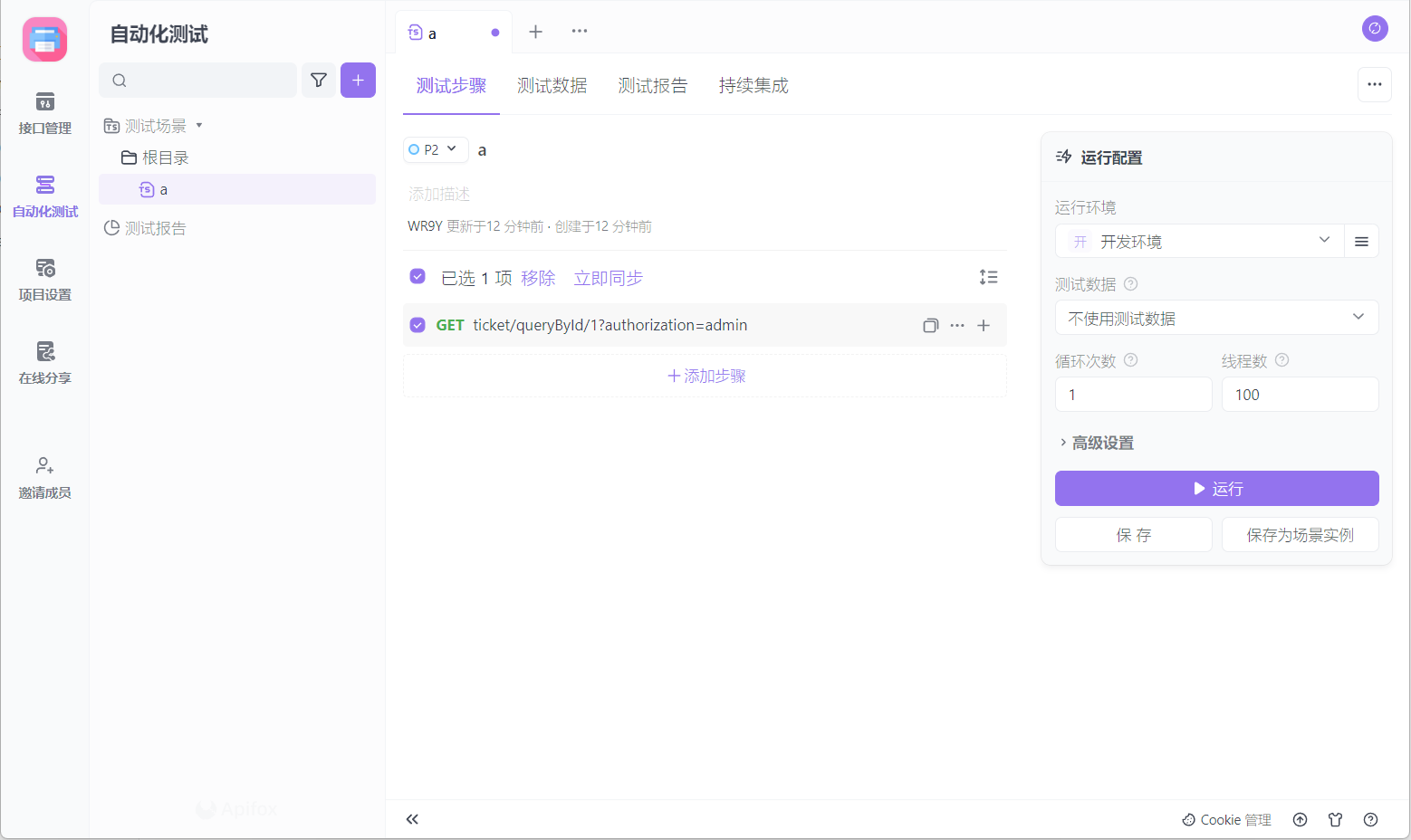Expand 高级设置 section
Image resolution: width=1411 pixels, height=840 pixels.
(x=1096, y=443)
